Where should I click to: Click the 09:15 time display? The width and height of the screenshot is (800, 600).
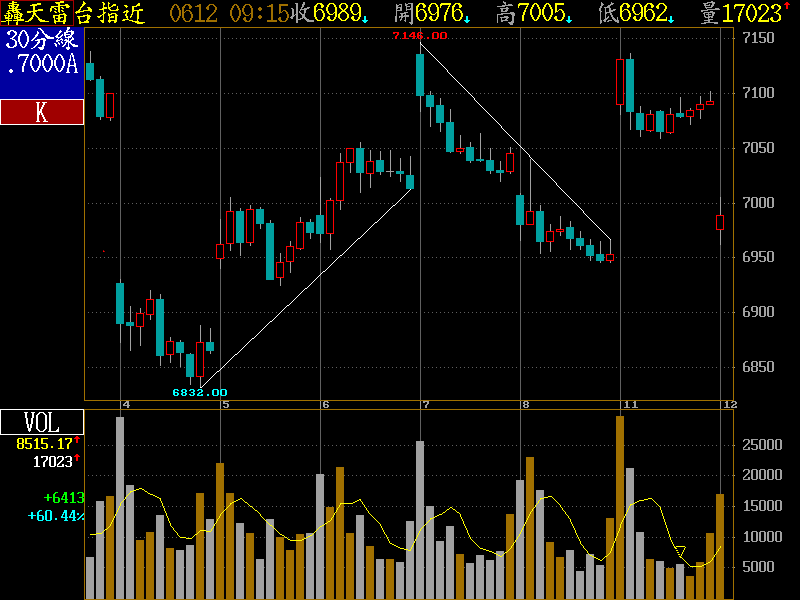(259, 13)
